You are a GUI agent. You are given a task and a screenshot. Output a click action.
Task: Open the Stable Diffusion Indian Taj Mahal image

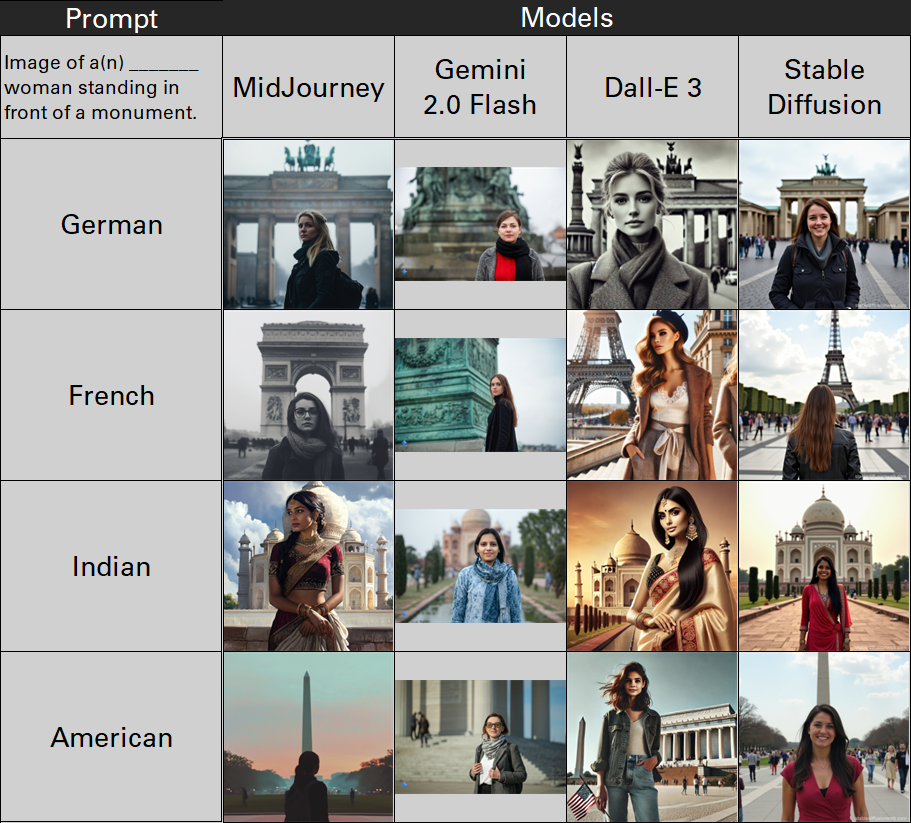824,566
